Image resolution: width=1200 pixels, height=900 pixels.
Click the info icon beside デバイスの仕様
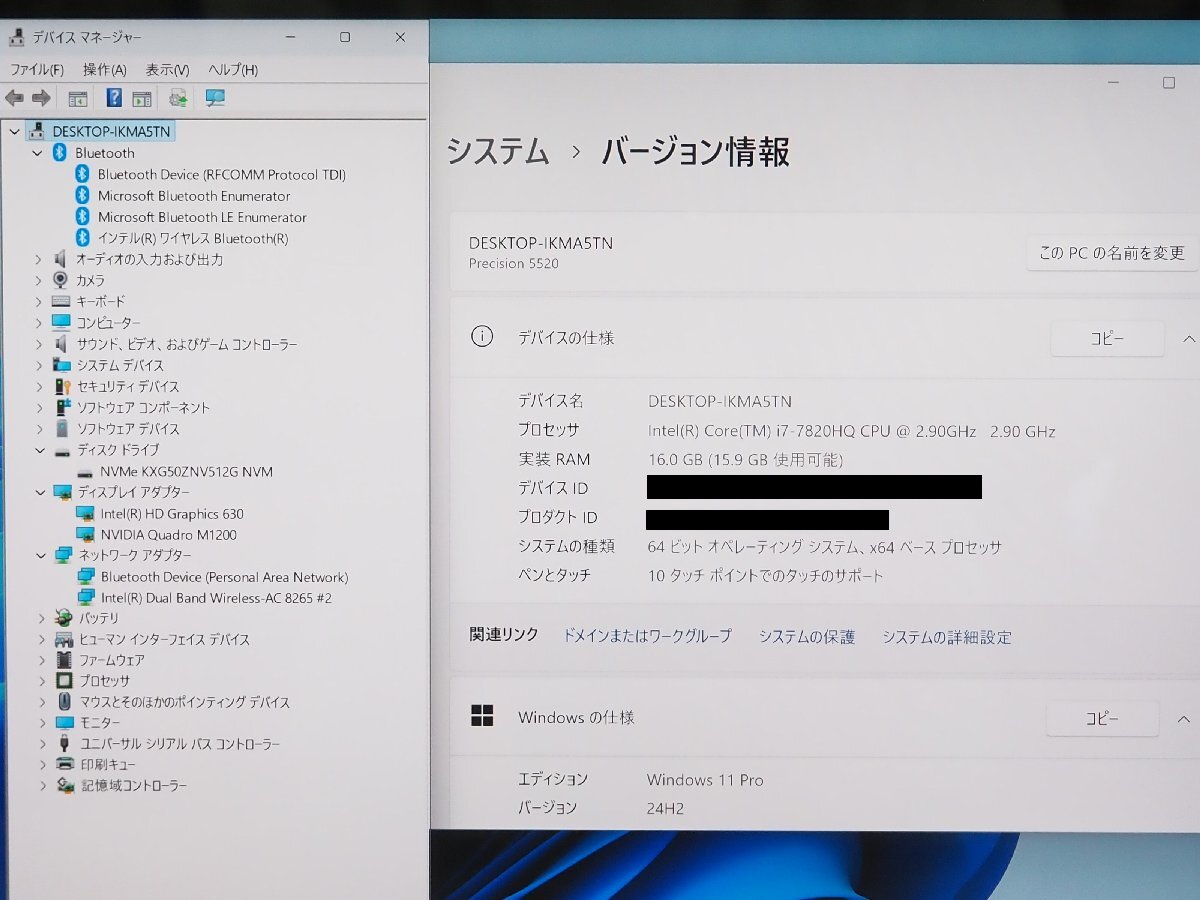pos(482,337)
